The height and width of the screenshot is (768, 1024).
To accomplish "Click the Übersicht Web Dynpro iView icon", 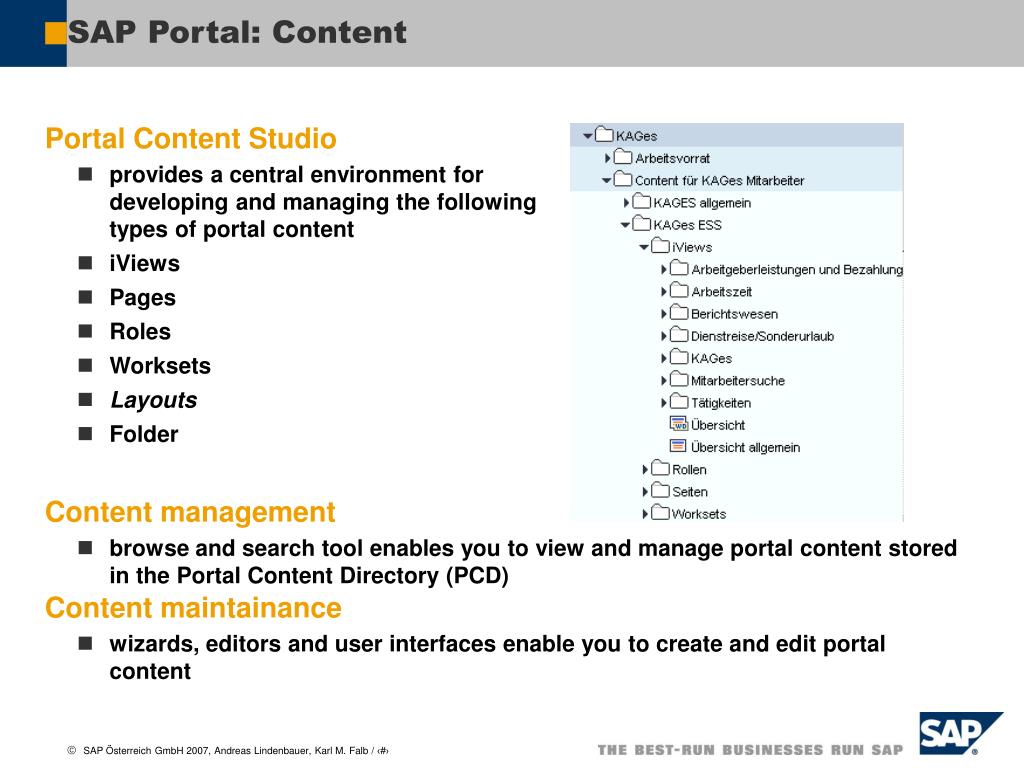I will [679, 424].
